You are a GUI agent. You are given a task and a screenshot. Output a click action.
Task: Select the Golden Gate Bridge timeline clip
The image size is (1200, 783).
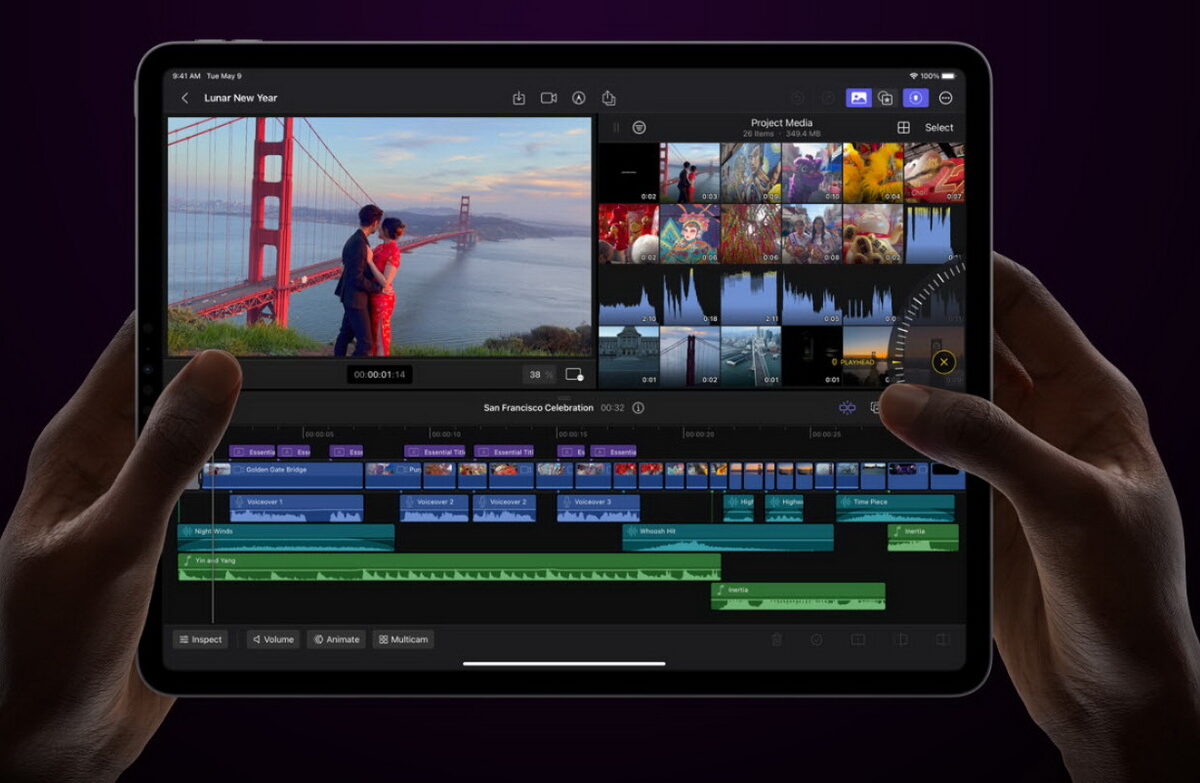point(283,475)
